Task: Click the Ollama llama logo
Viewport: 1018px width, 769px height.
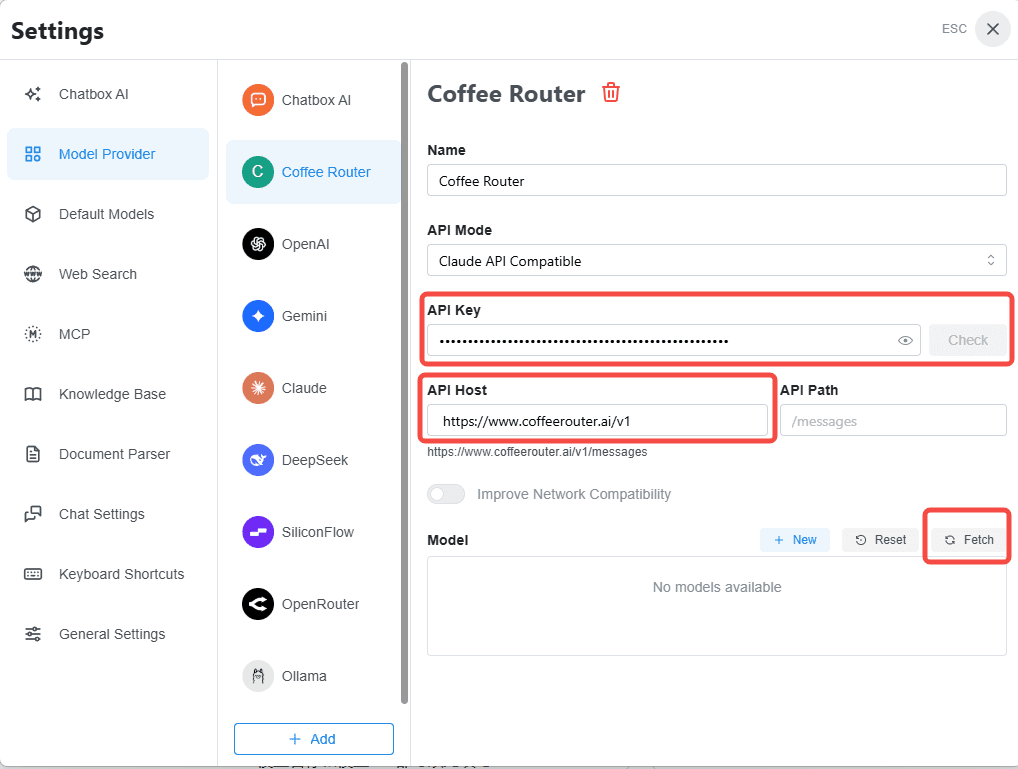Action: click(x=258, y=677)
